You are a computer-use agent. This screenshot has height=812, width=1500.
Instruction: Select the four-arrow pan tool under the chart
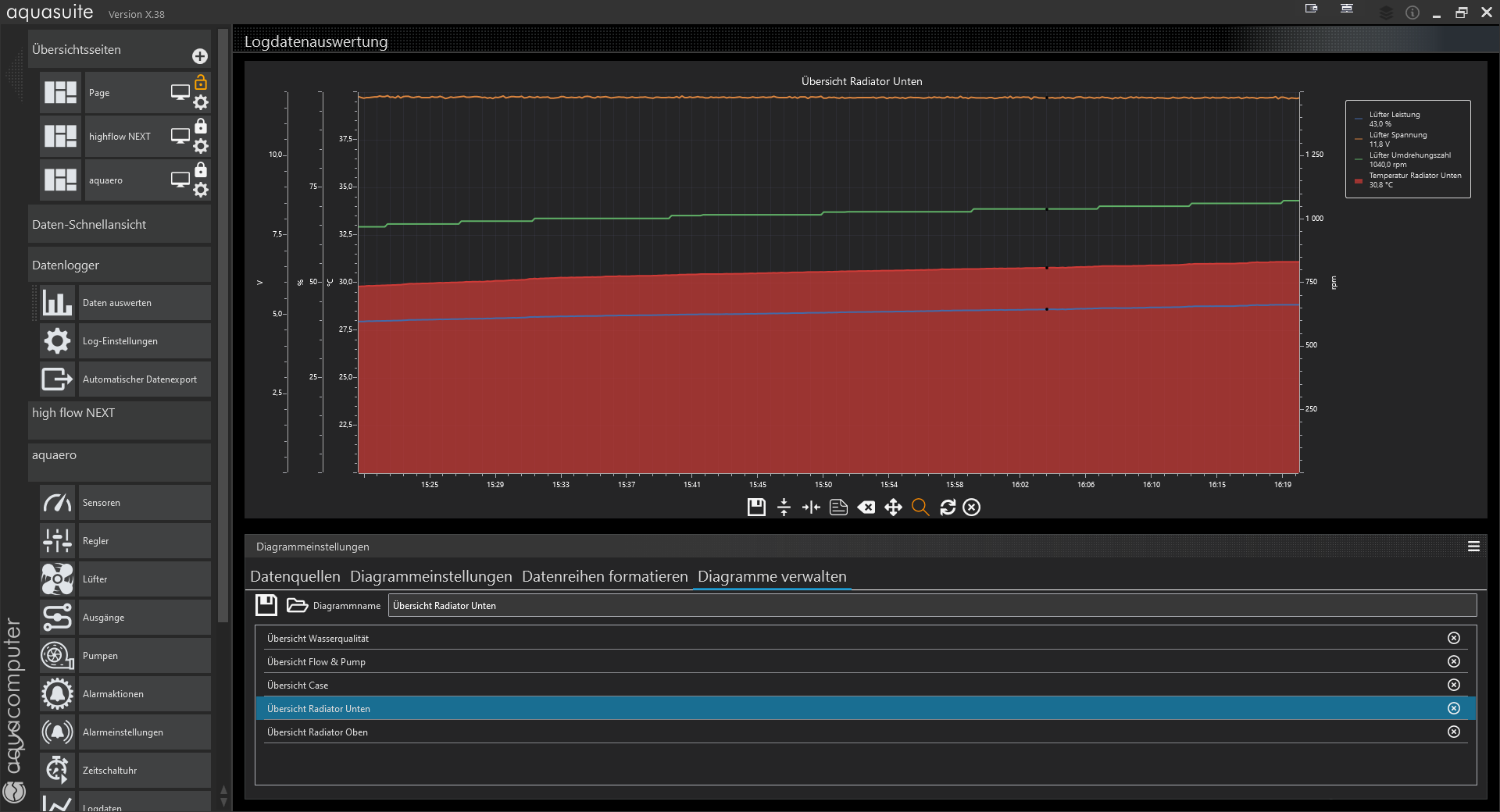click(893, 507)
